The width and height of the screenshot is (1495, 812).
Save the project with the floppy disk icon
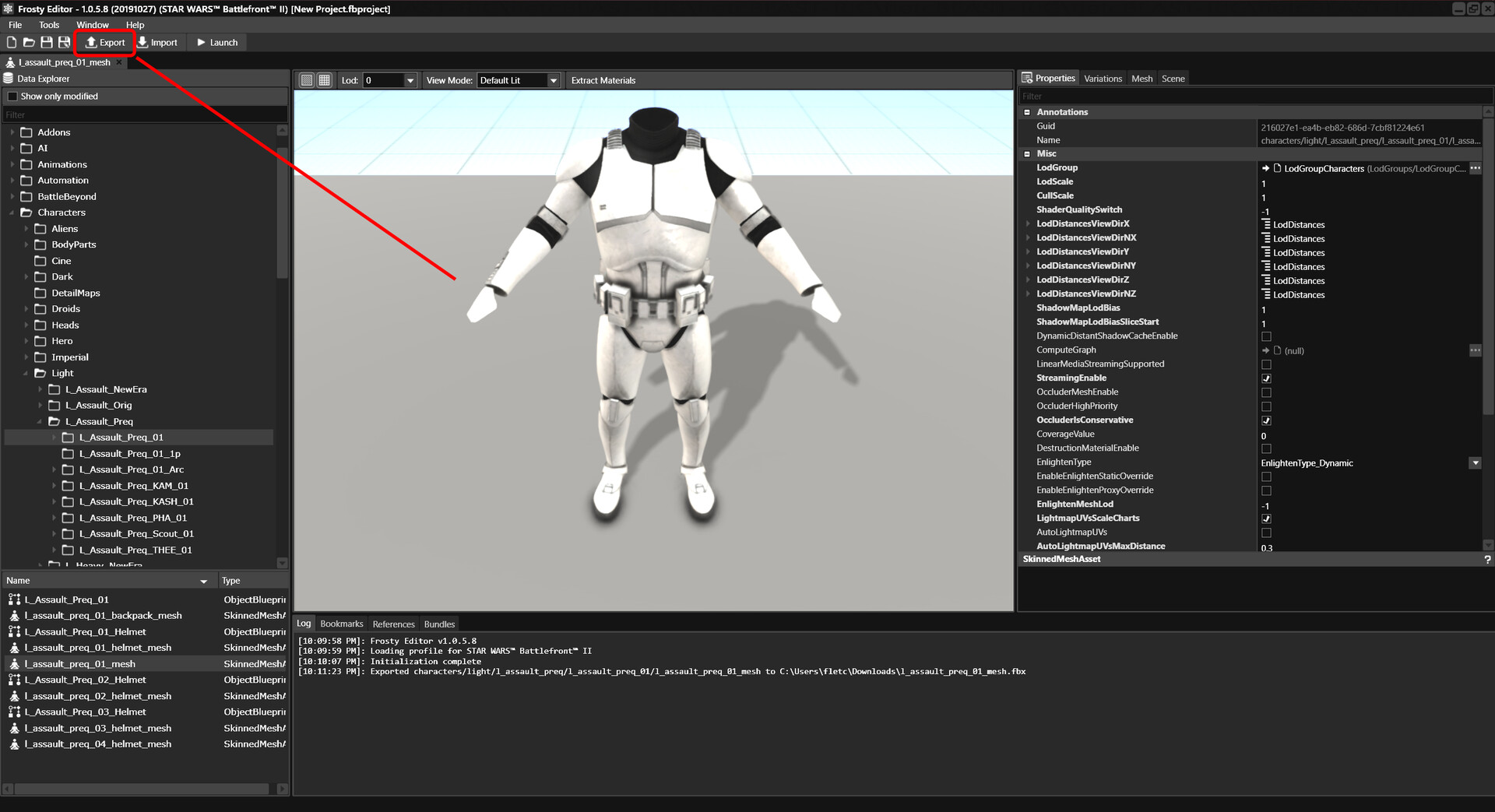click(47, 42)
